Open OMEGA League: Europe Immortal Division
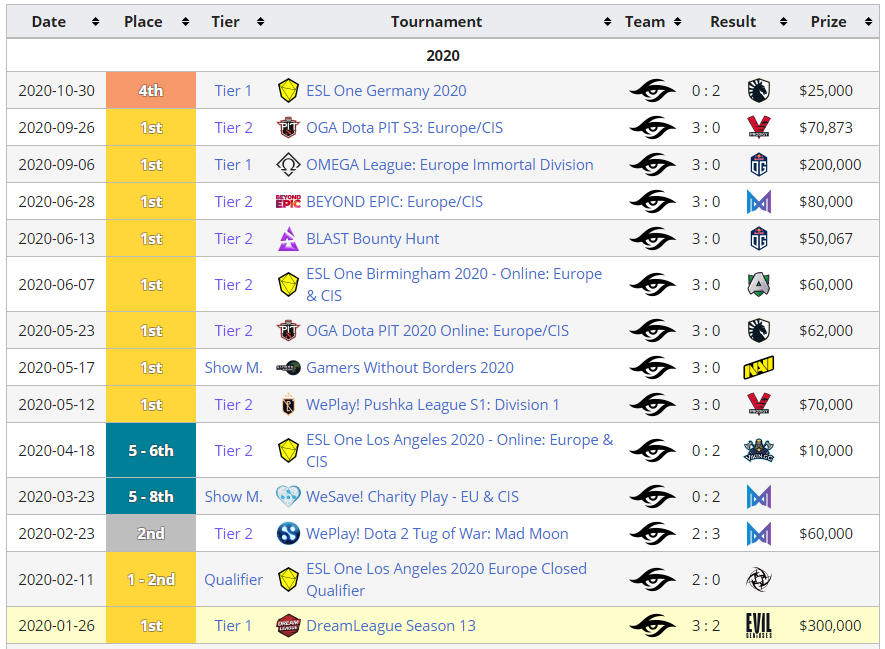The height and width of the screenshot is (649, 885). click(449, 165)
